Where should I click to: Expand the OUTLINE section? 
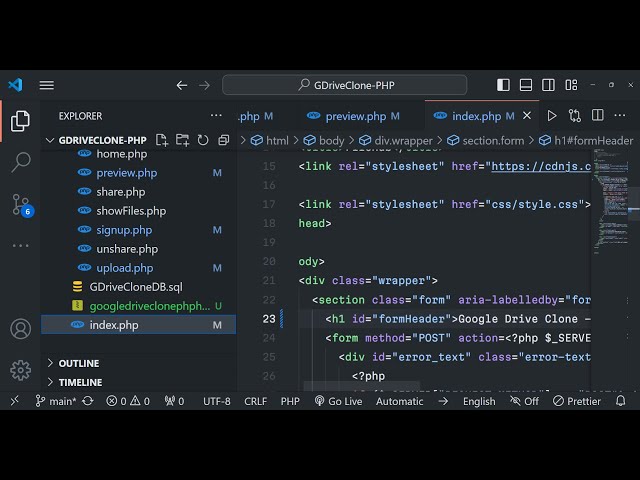[78, 363]
